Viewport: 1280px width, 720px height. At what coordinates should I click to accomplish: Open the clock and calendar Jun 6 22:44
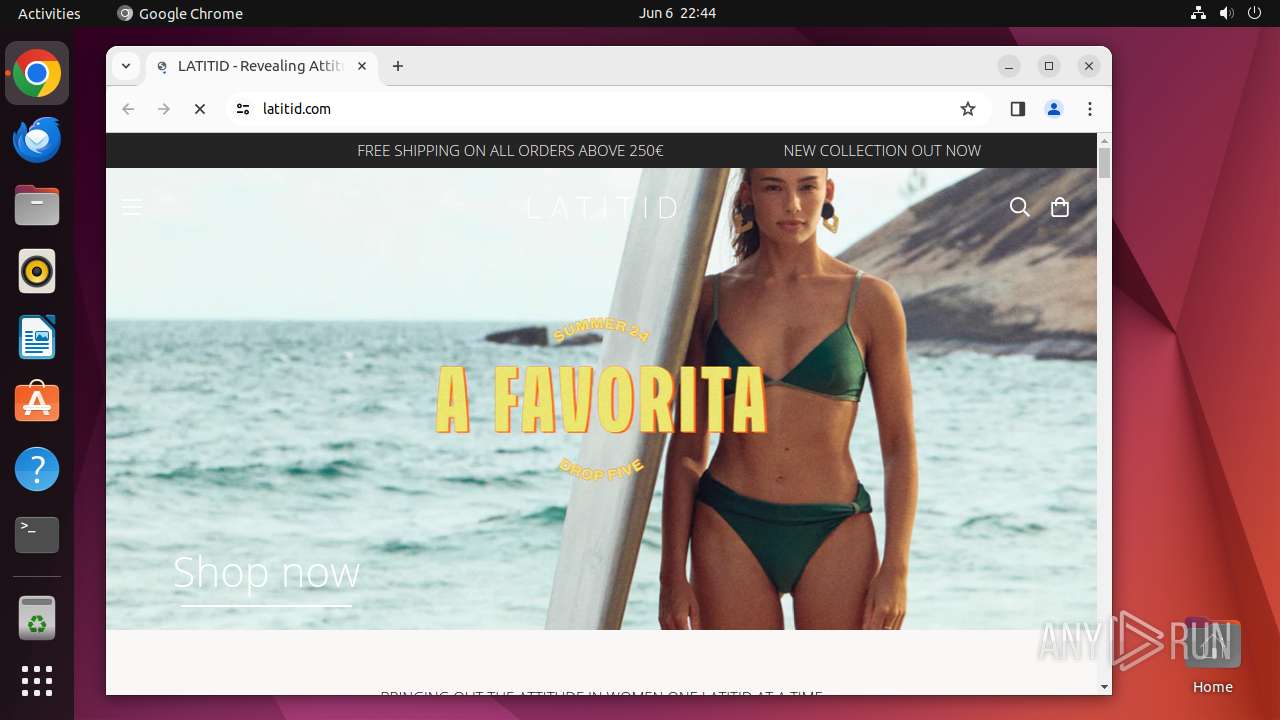click(677, 13)
